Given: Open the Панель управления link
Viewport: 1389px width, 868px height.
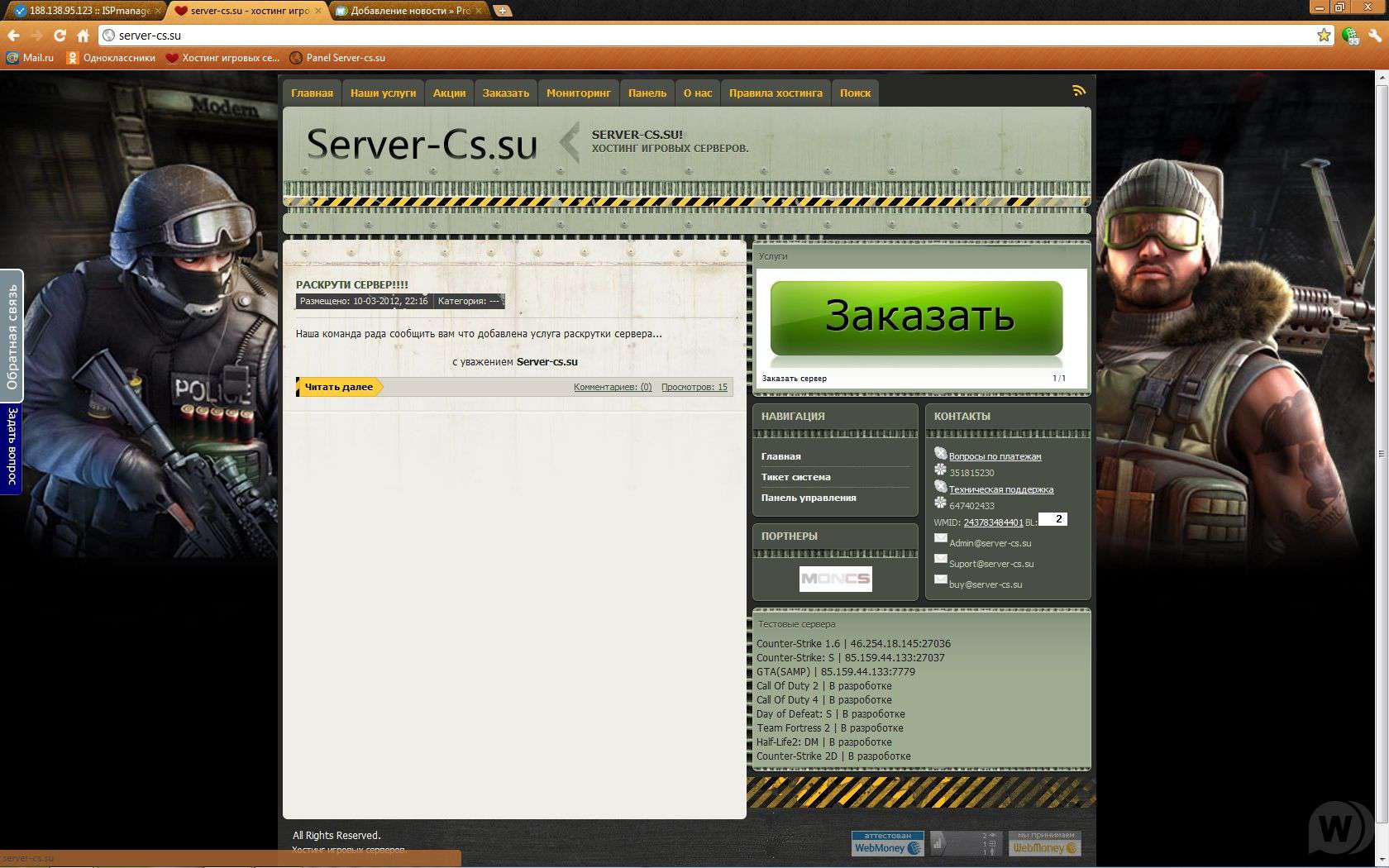Looking at the screenshot, I should (x=809, y=498).
